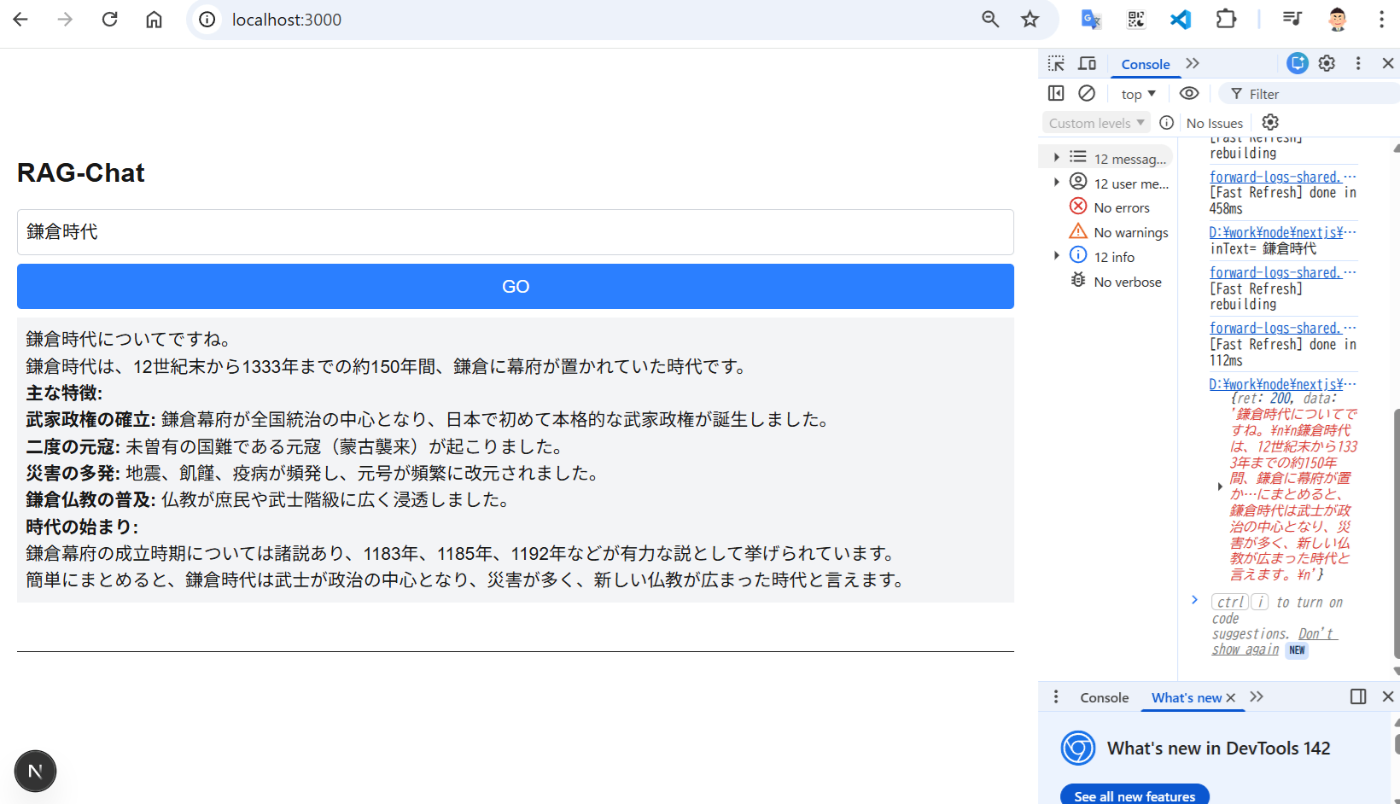
Task: Open DevTools customize three-dot menu
Action: tap(1358, 63)
